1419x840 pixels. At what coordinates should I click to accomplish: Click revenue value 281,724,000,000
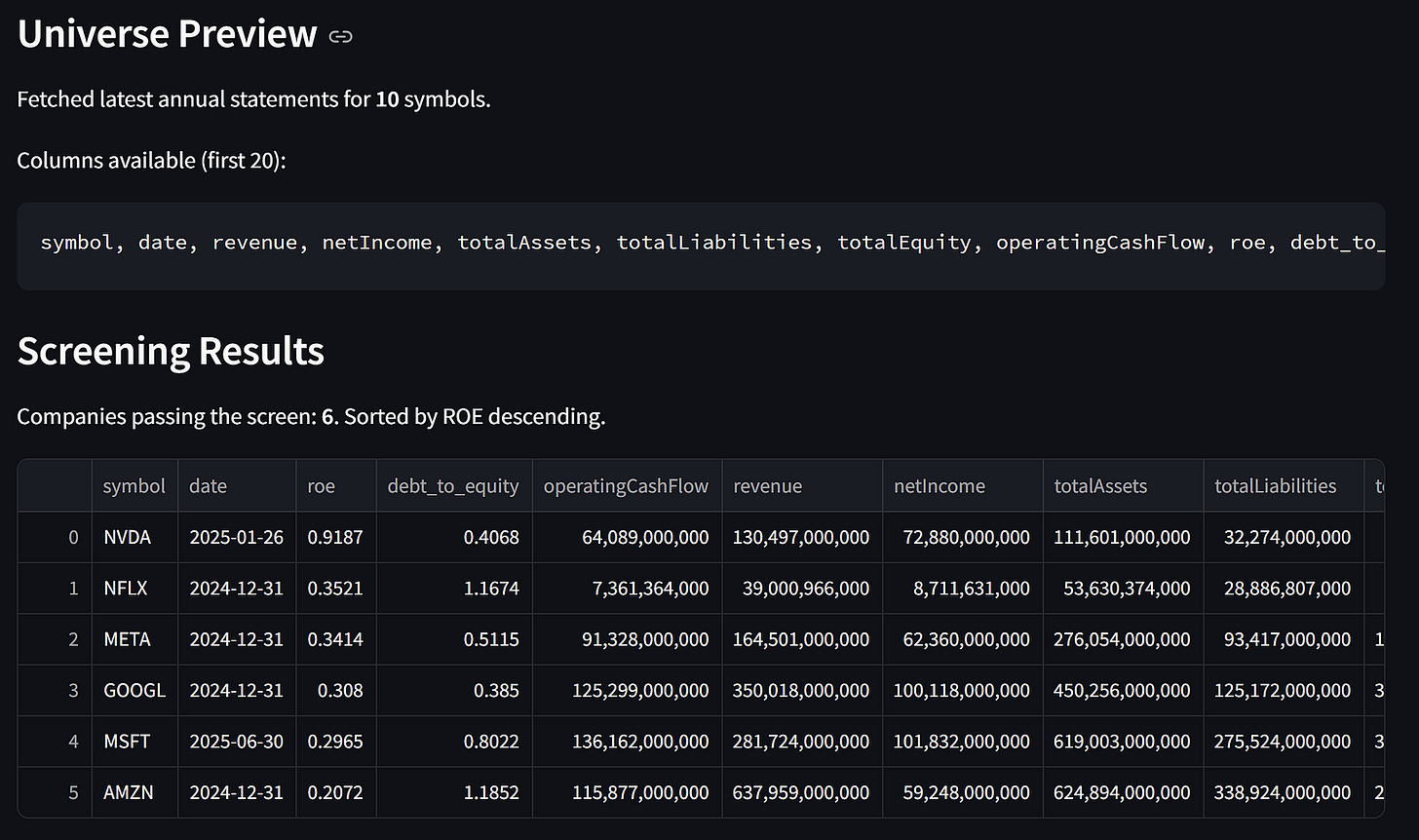point(801,742)
